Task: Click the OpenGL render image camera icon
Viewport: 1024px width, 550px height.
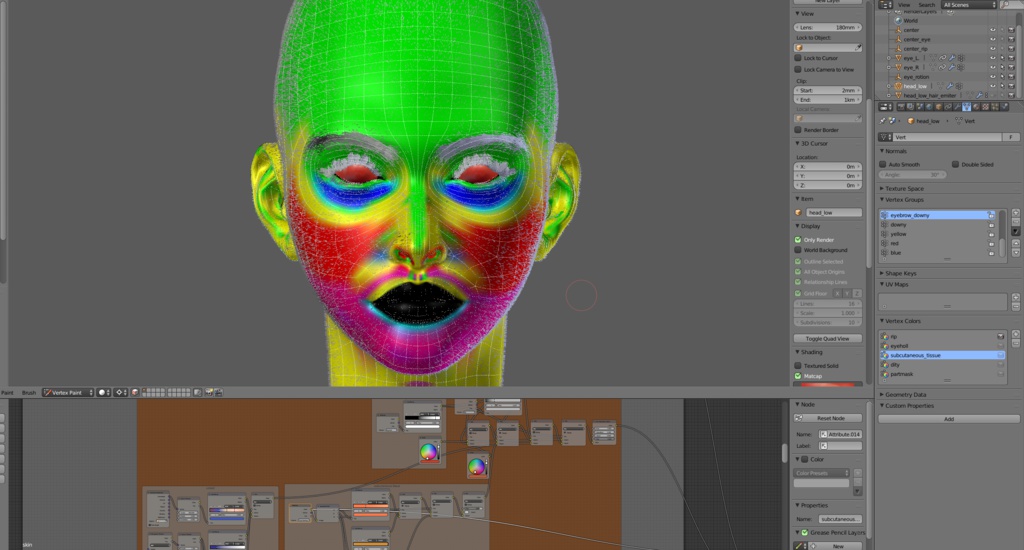Action: click(x=208, y=393)
